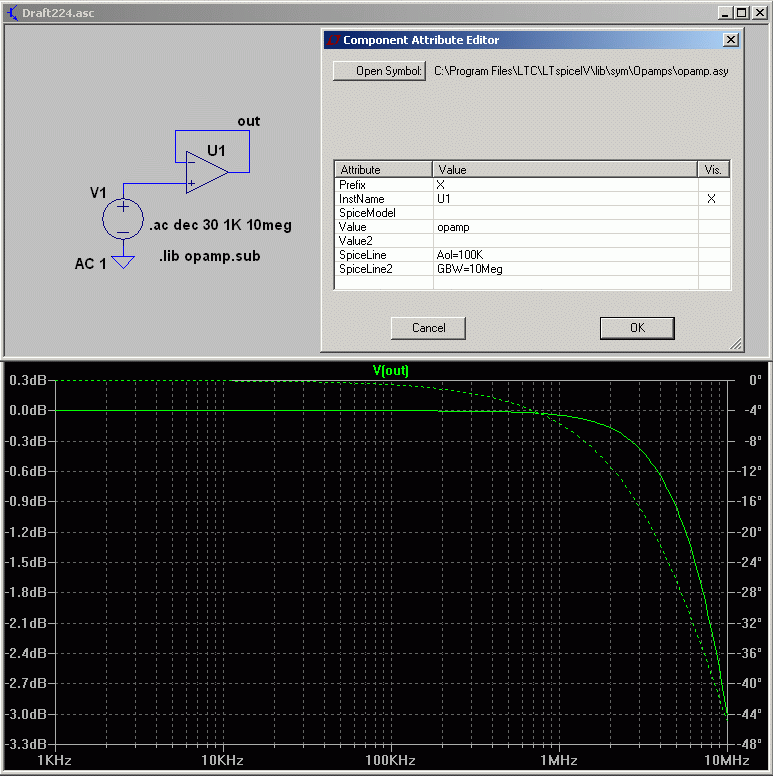Toggle visibility cell for the SpiceLine row
The width and height of the screenshot is (773, 776).
714,254
